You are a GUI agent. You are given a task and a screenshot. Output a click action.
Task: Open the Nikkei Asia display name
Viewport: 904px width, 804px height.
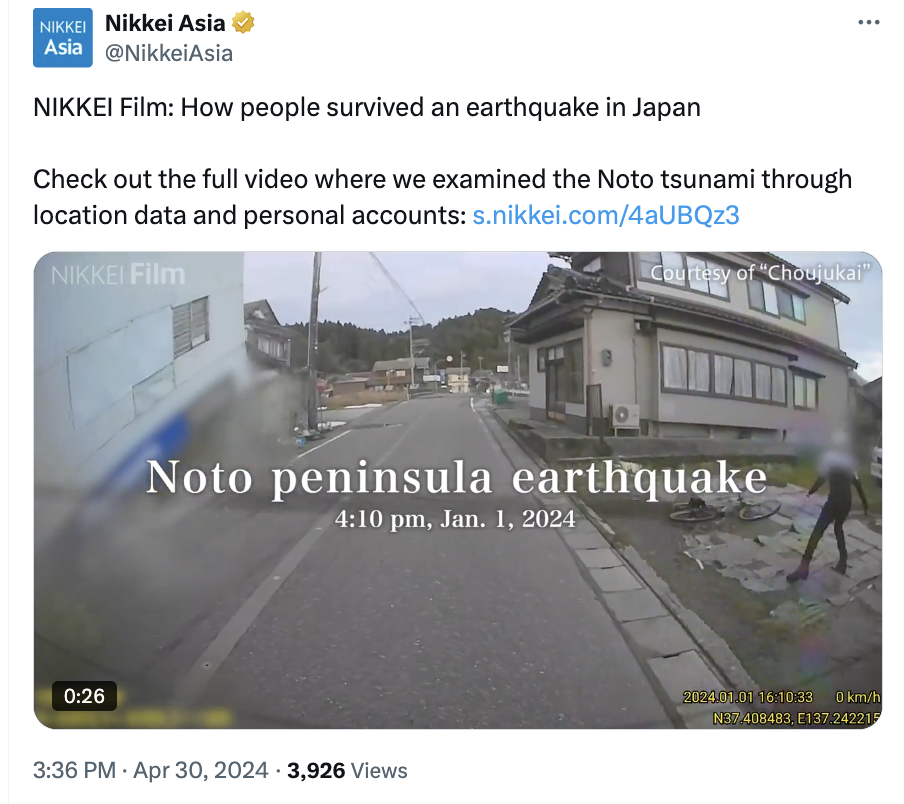tap(165, 23)
